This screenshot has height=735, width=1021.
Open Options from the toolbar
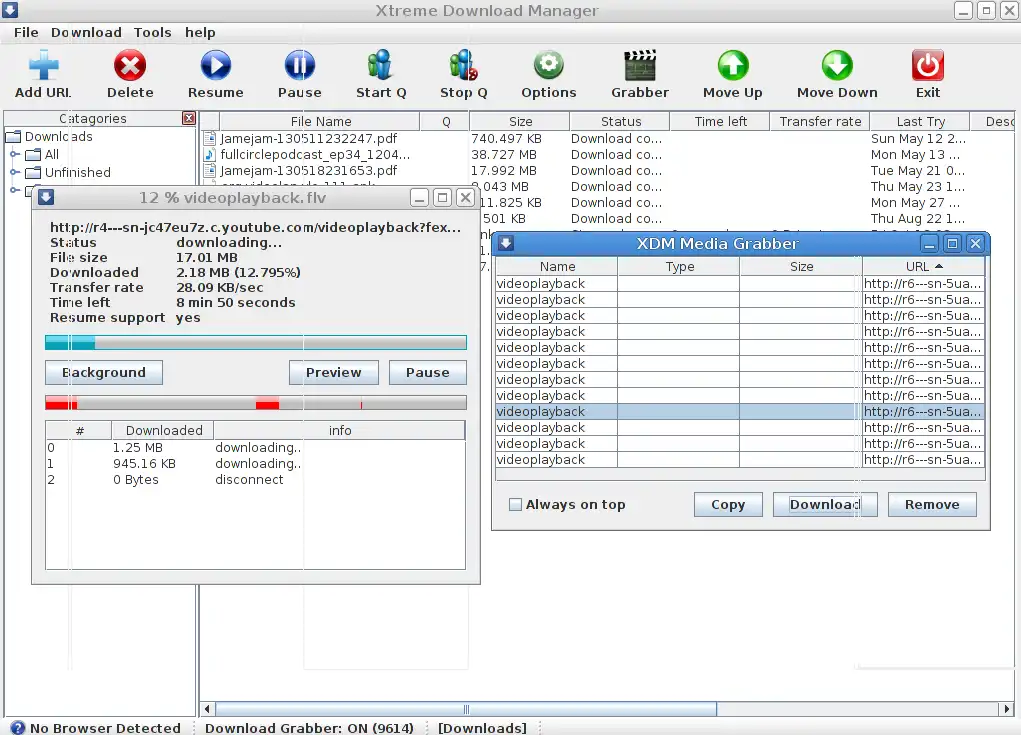[549, 66]
